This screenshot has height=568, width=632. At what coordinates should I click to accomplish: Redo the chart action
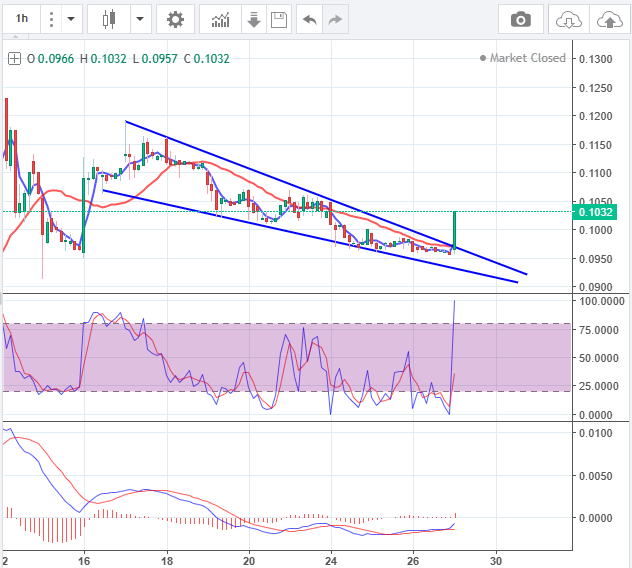(335, 19)
